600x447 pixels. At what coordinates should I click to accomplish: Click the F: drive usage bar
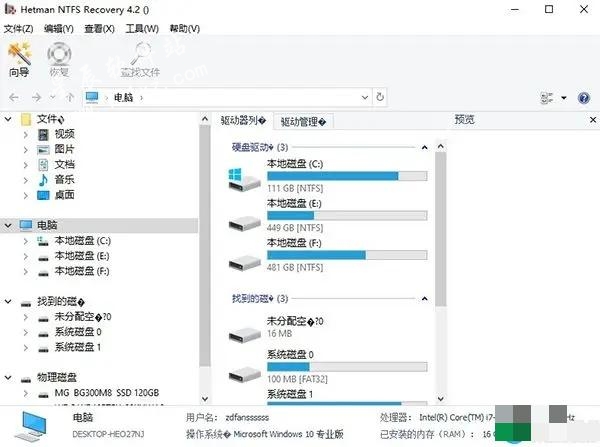tap(347, 255)
